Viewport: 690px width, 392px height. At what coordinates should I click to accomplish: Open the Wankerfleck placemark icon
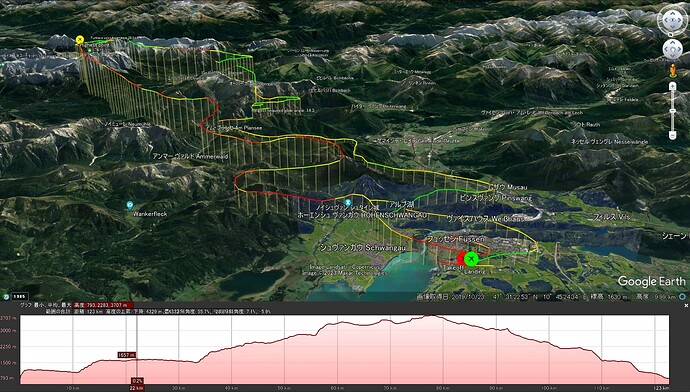click(130, 205)
